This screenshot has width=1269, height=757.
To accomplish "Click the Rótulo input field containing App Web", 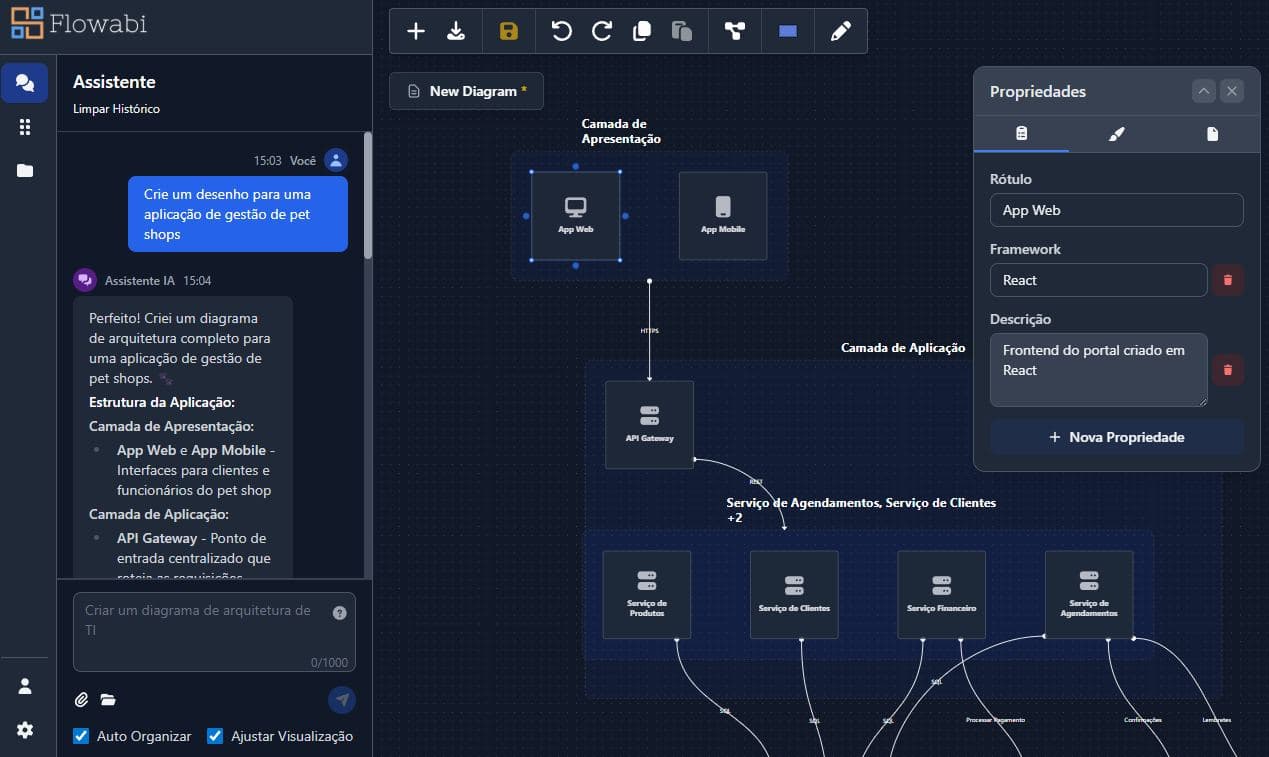I will (x=1116, y=210).
